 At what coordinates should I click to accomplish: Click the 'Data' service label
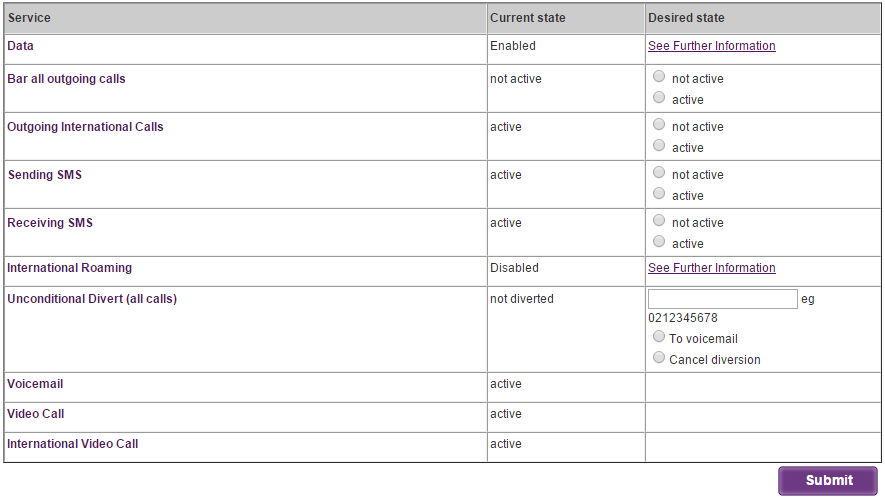tap(20, 46)
